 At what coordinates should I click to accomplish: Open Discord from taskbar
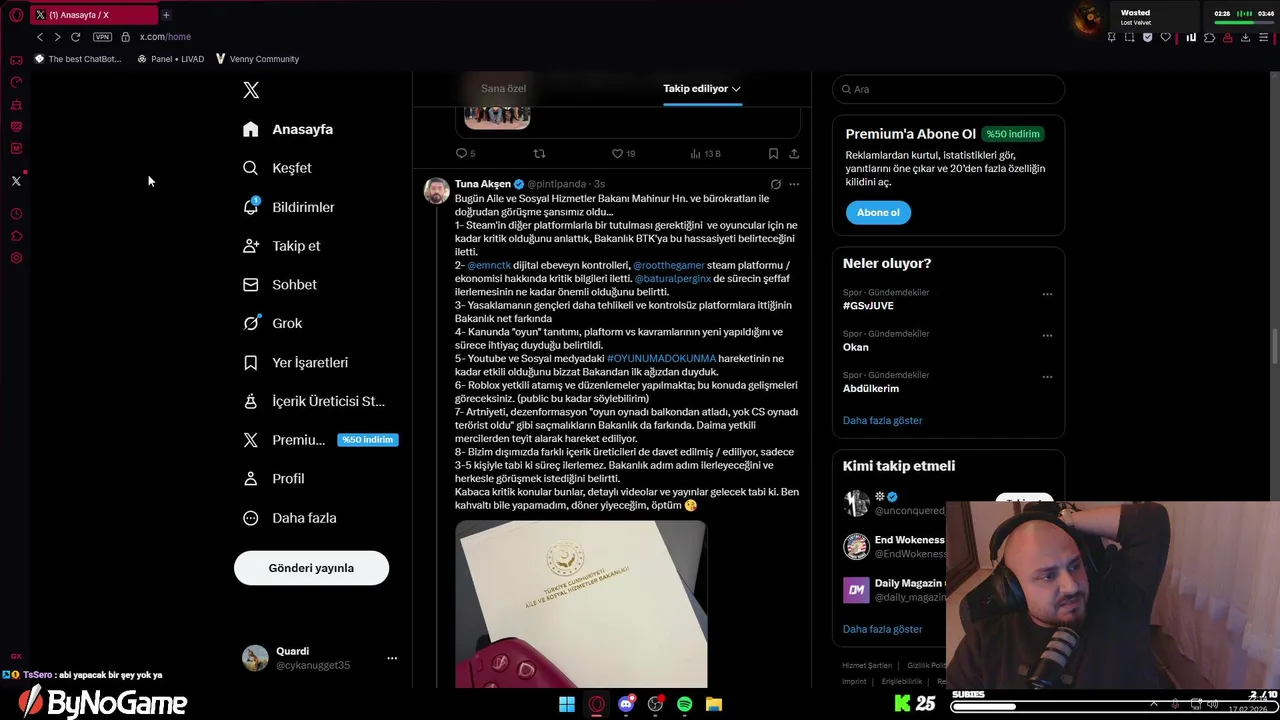(626, 704)
